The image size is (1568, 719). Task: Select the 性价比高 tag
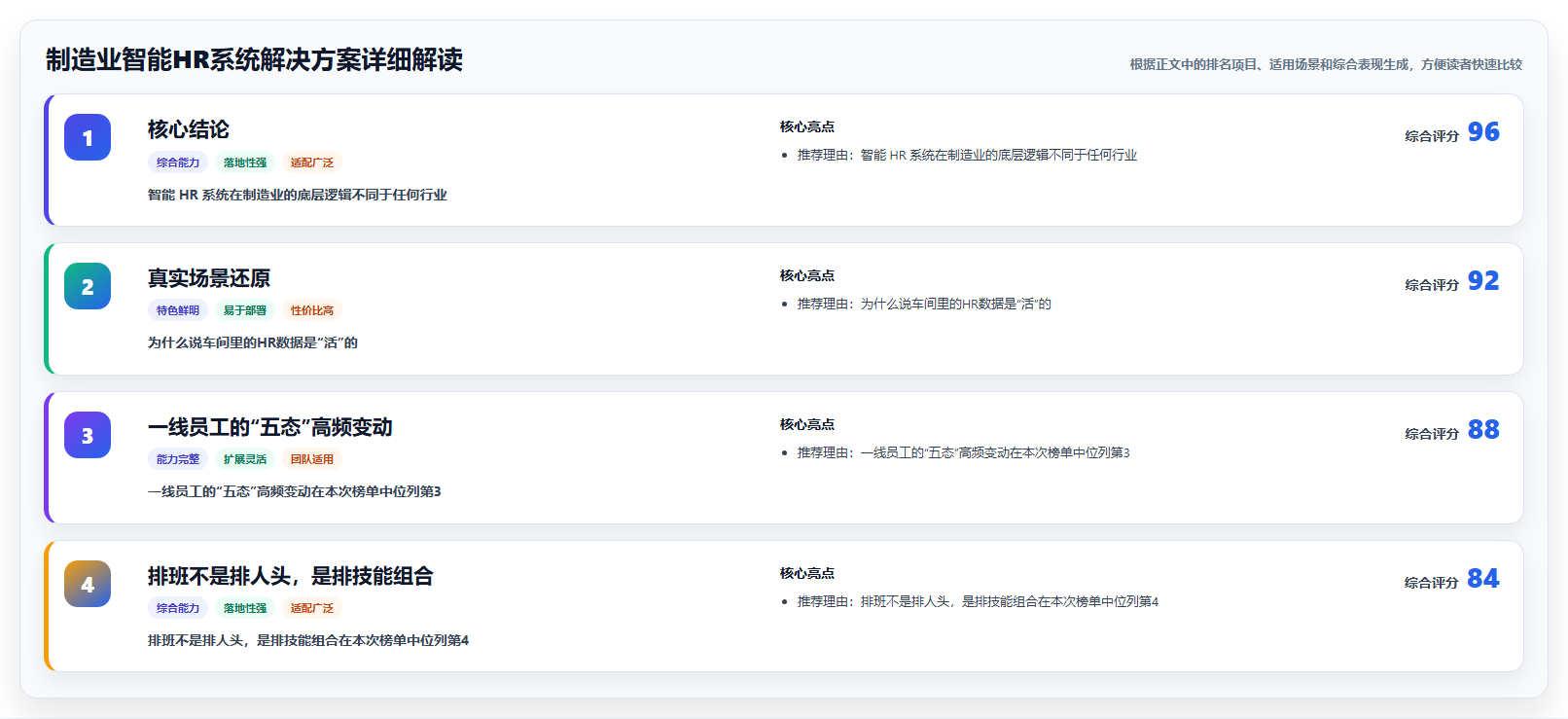tap(312, 310)
